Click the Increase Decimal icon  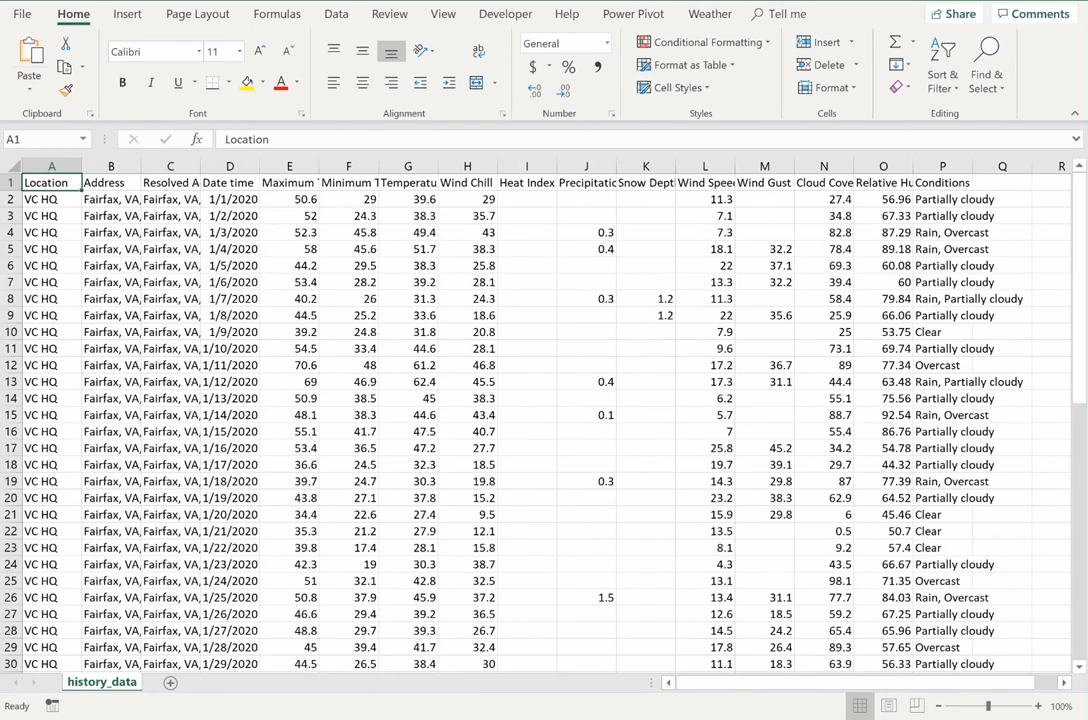click(535, 90)
